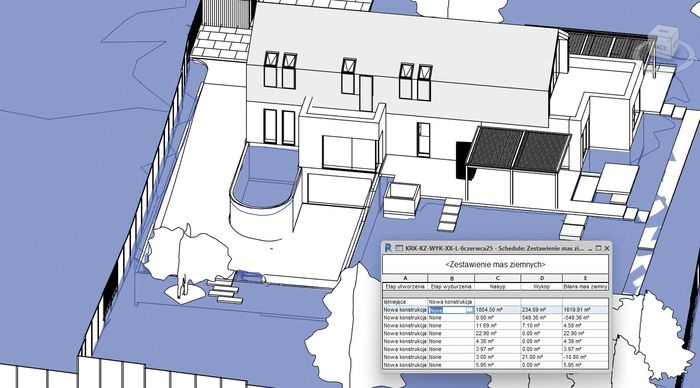Image resolution: width=700 pixels, height=388 pixels.
Task: Select column A header in schedule
Action: click(405, 278)
